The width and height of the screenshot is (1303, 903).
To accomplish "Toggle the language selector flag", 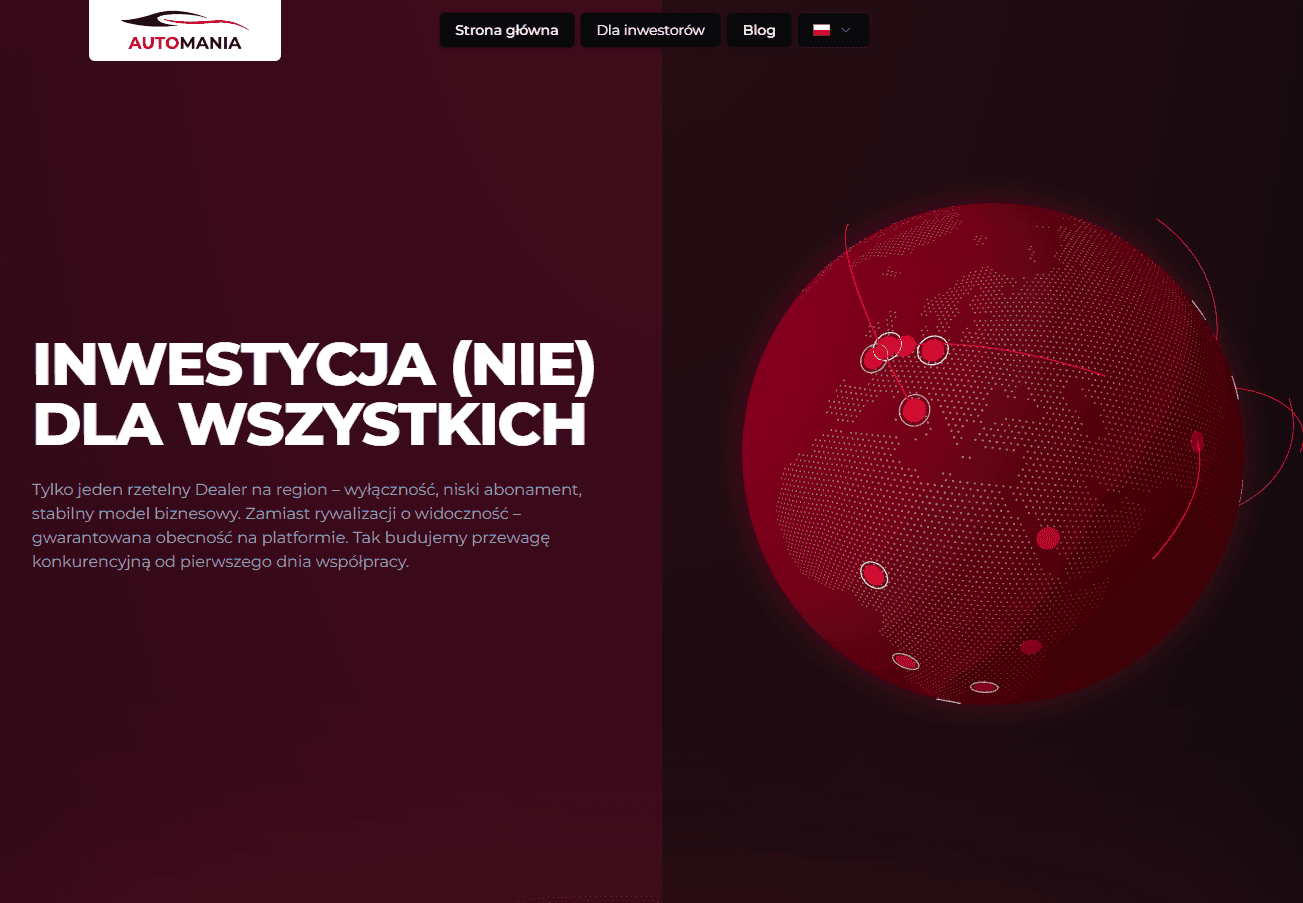I will pyautogui.click(x=820, y=30).
